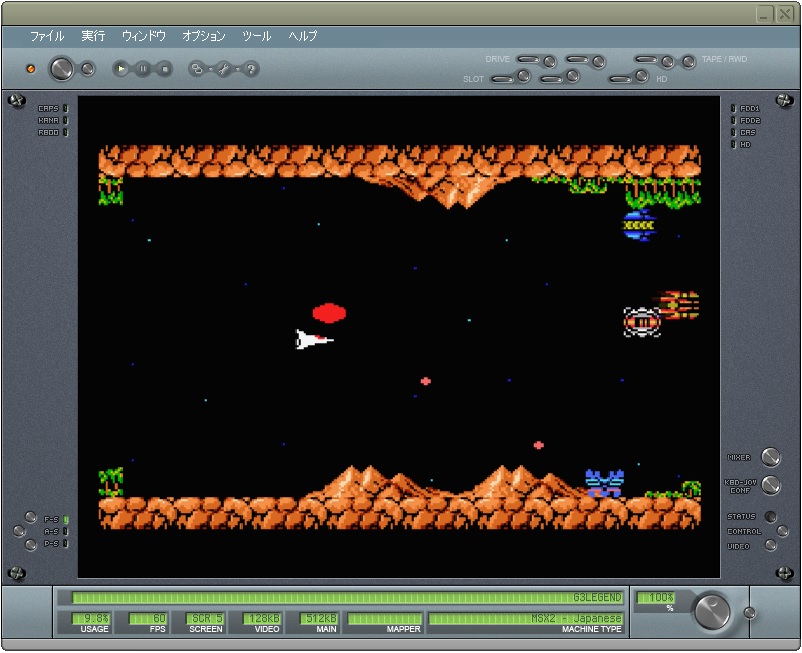The width and height of the screenshot is (802, 653).
Task: Toggle the A-S switch knob
Action: click(x=19, y=531)
